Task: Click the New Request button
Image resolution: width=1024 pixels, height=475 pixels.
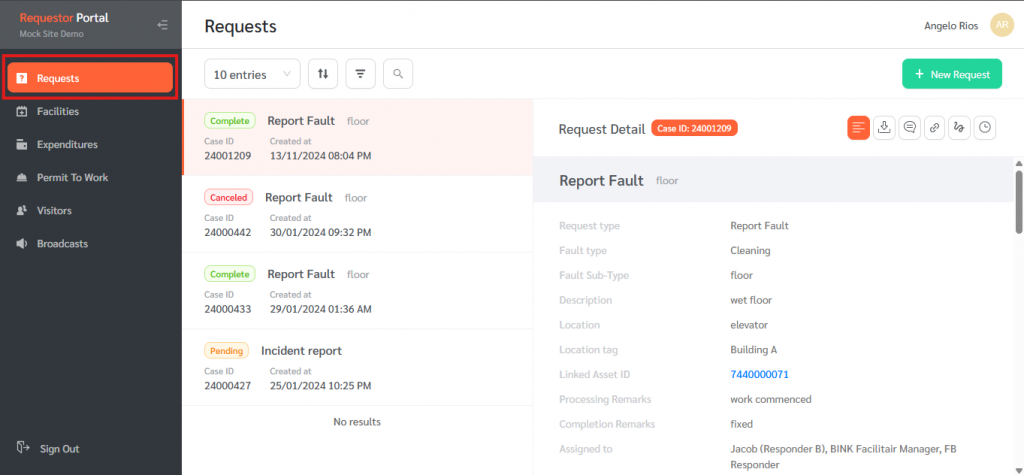Action: tap(951, 74)
